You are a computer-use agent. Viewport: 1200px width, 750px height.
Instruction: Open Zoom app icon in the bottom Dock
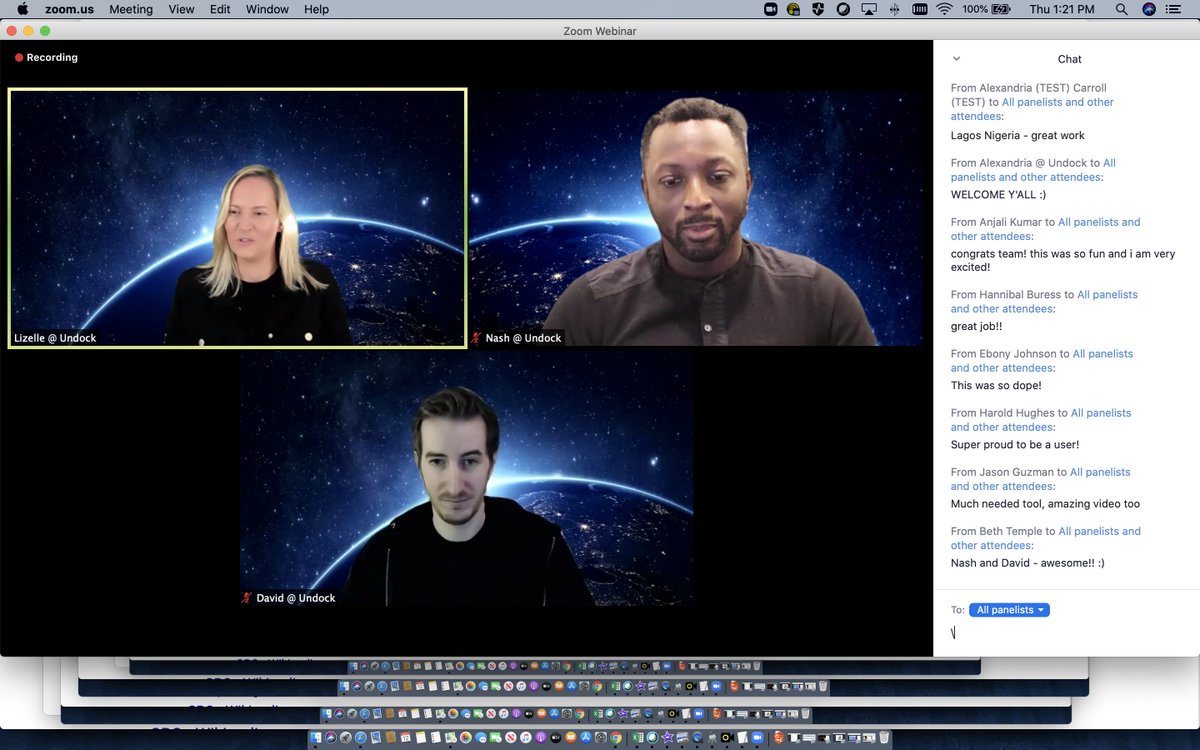756,737
